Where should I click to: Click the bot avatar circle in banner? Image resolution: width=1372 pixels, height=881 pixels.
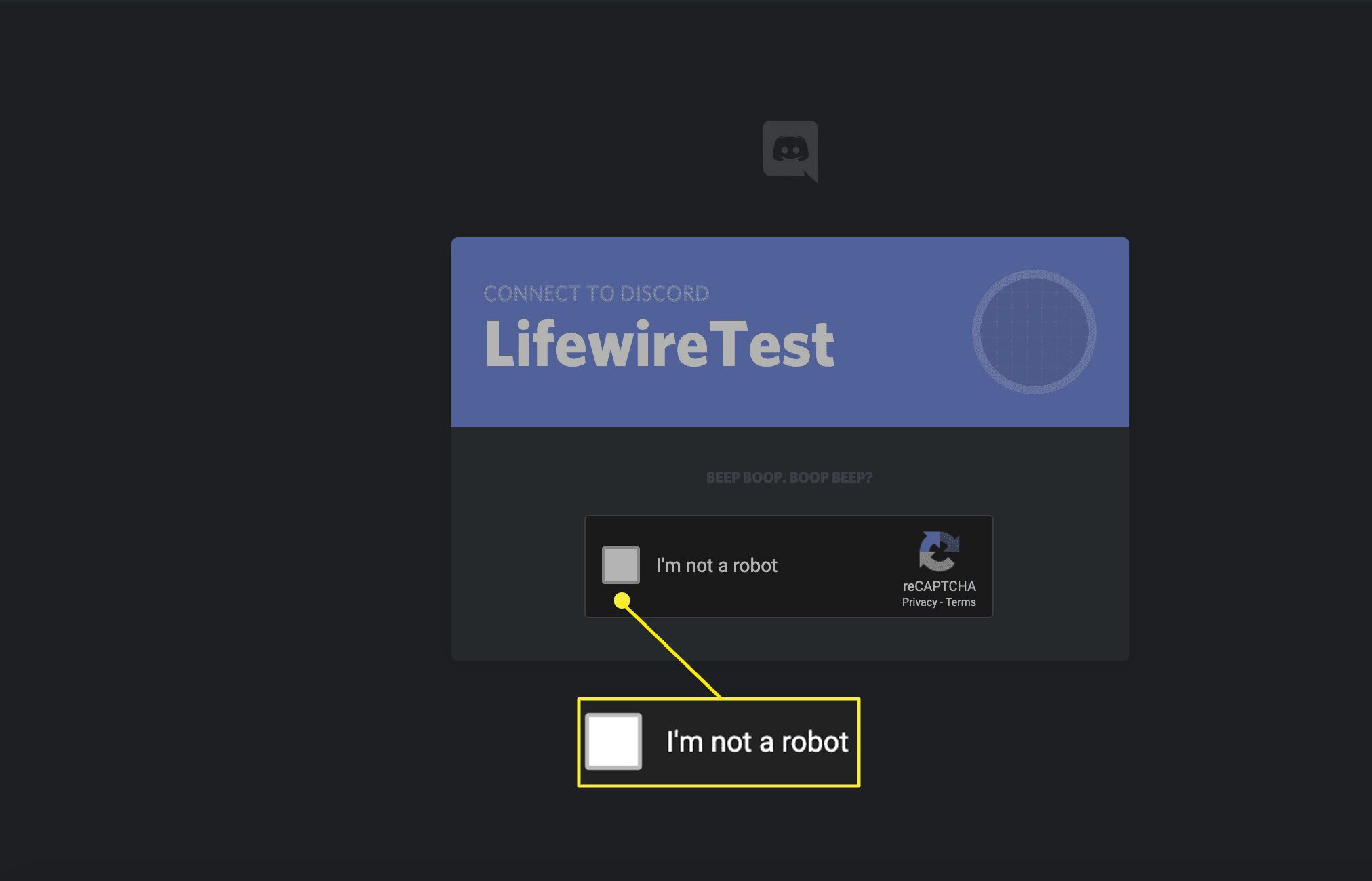(1034, 332)
